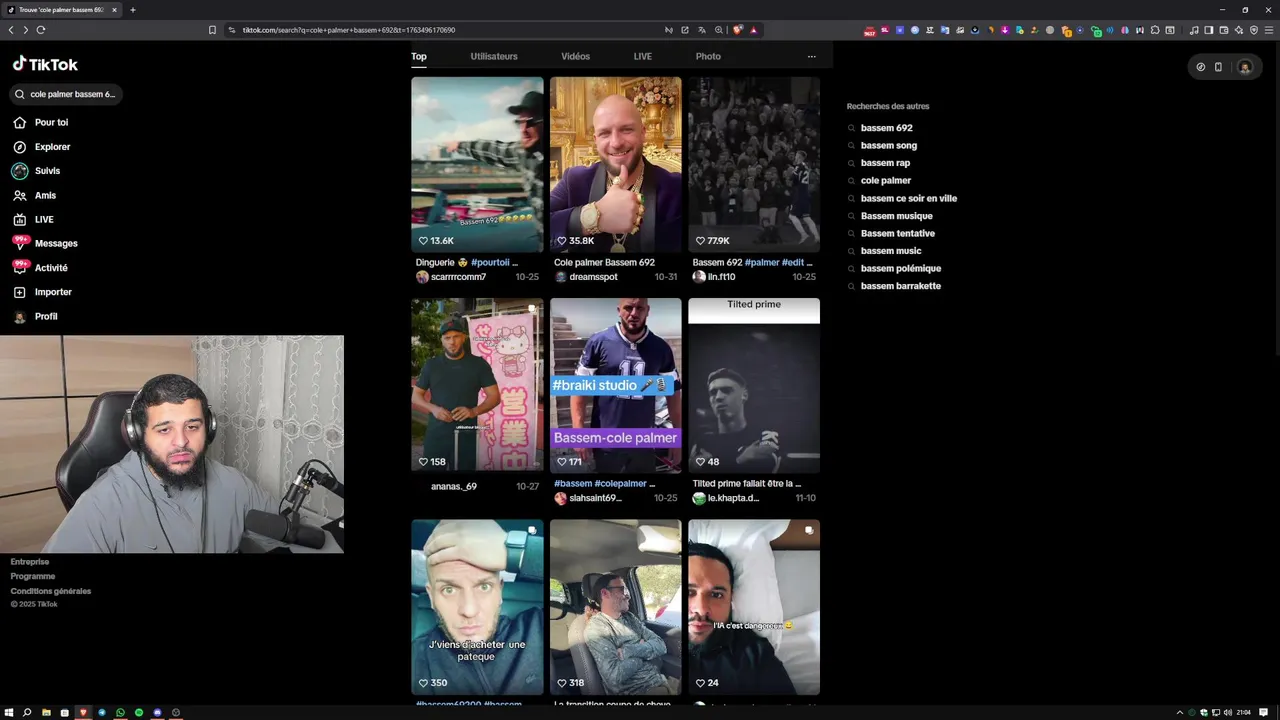This screenshot has height=720, width=1280.
Task: Click Importer to upload a video
Action: 42,292
